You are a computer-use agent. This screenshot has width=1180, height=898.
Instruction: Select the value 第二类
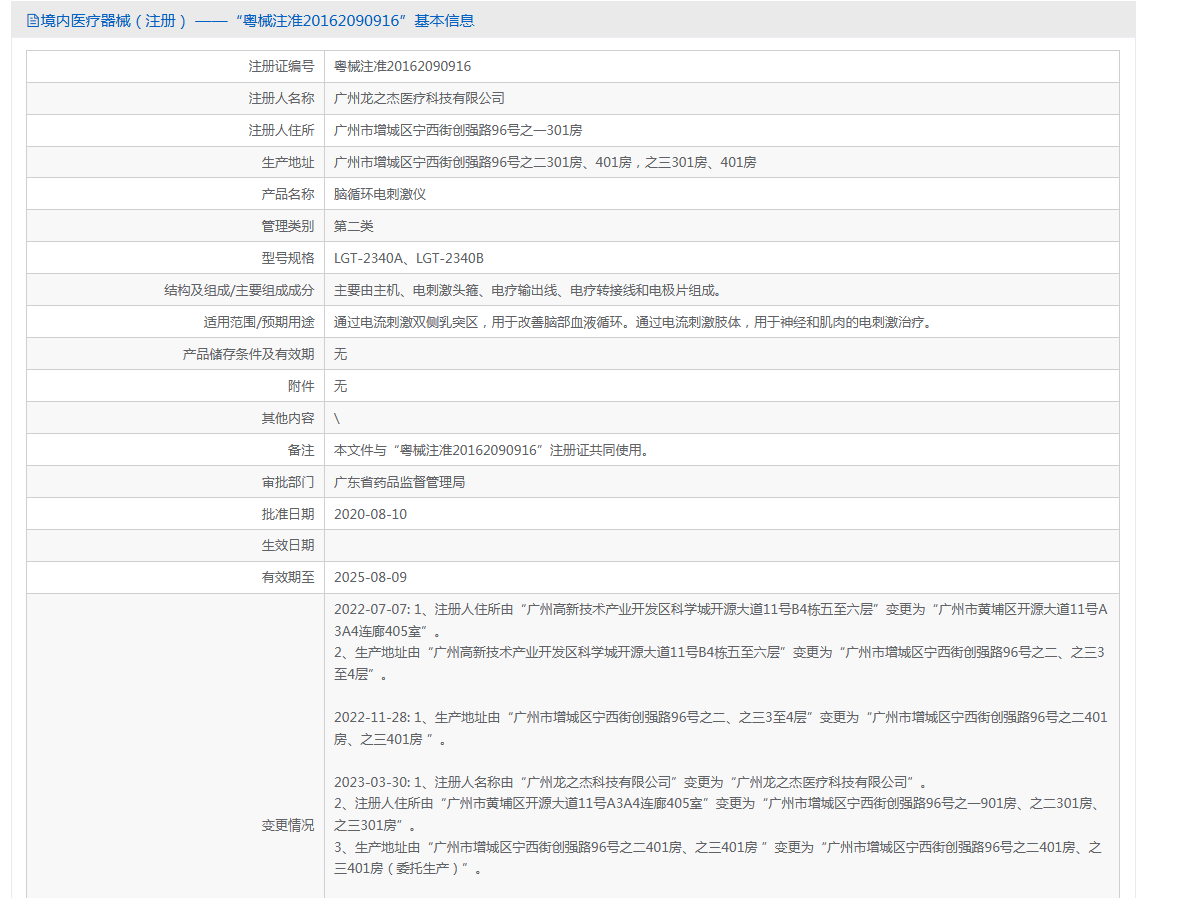click(x=354, y=227)
